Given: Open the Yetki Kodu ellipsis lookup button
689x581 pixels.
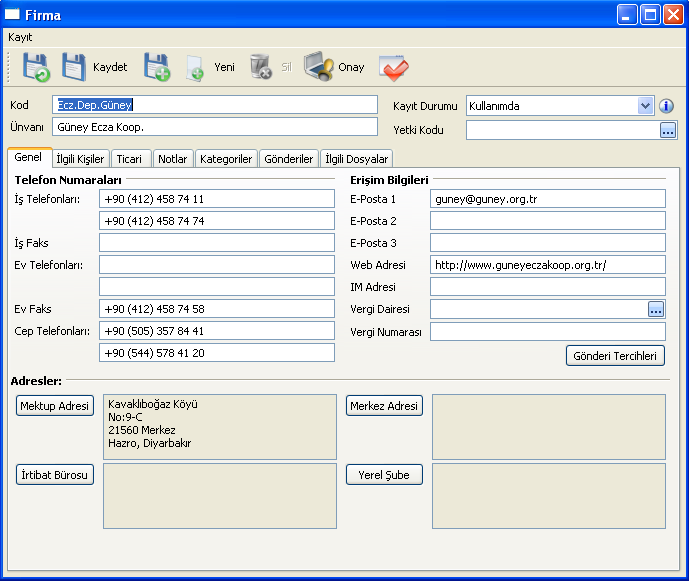Looking at the screenshot, I should point(668,131).
